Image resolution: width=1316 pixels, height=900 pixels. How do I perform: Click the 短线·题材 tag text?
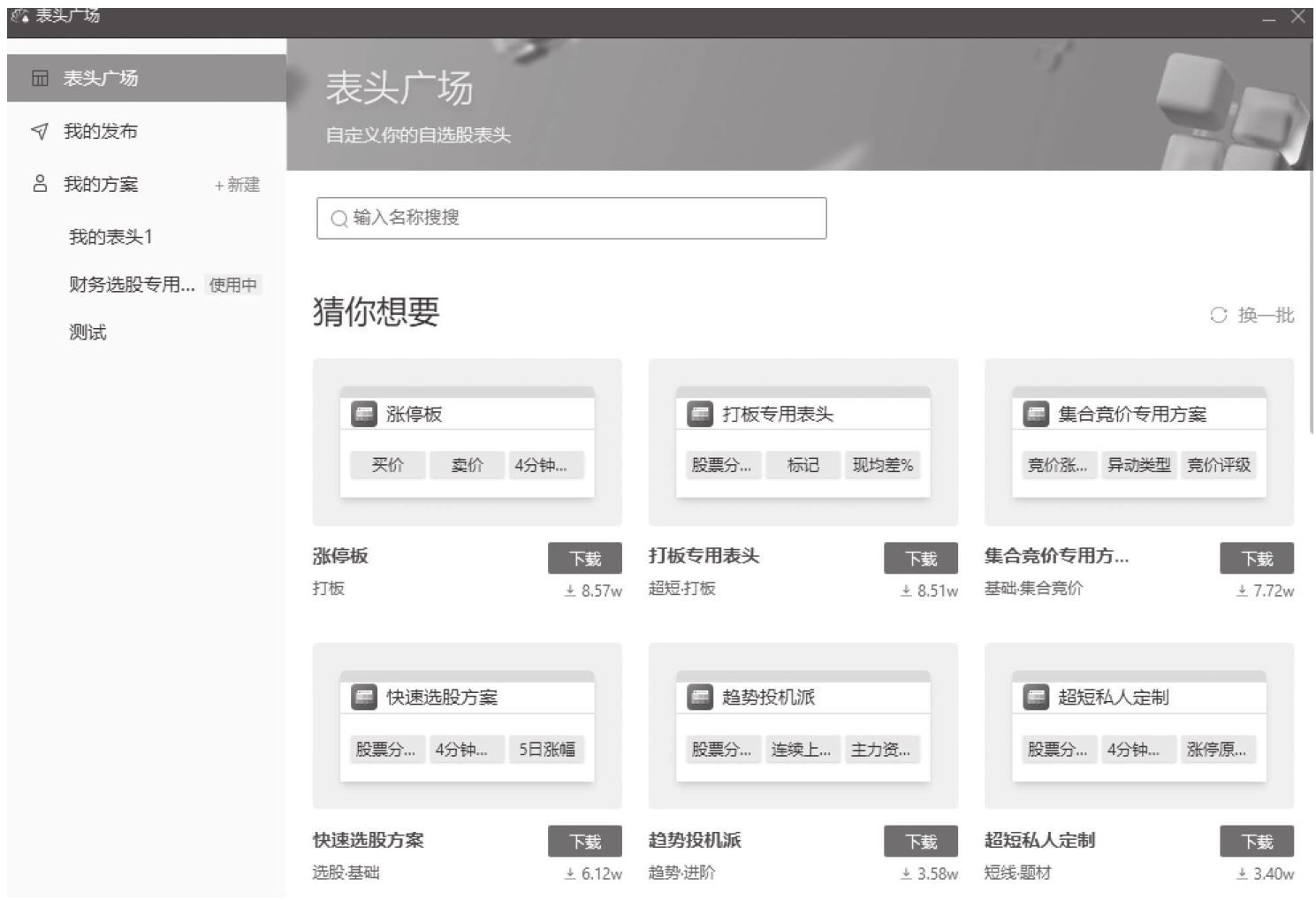[x=1018, y=873]
